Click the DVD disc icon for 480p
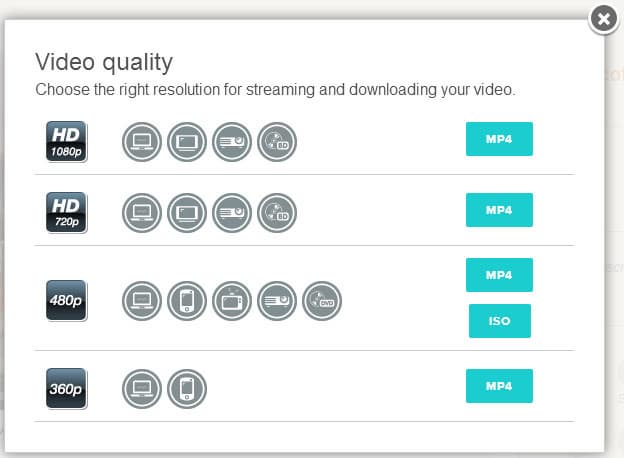 322,300
